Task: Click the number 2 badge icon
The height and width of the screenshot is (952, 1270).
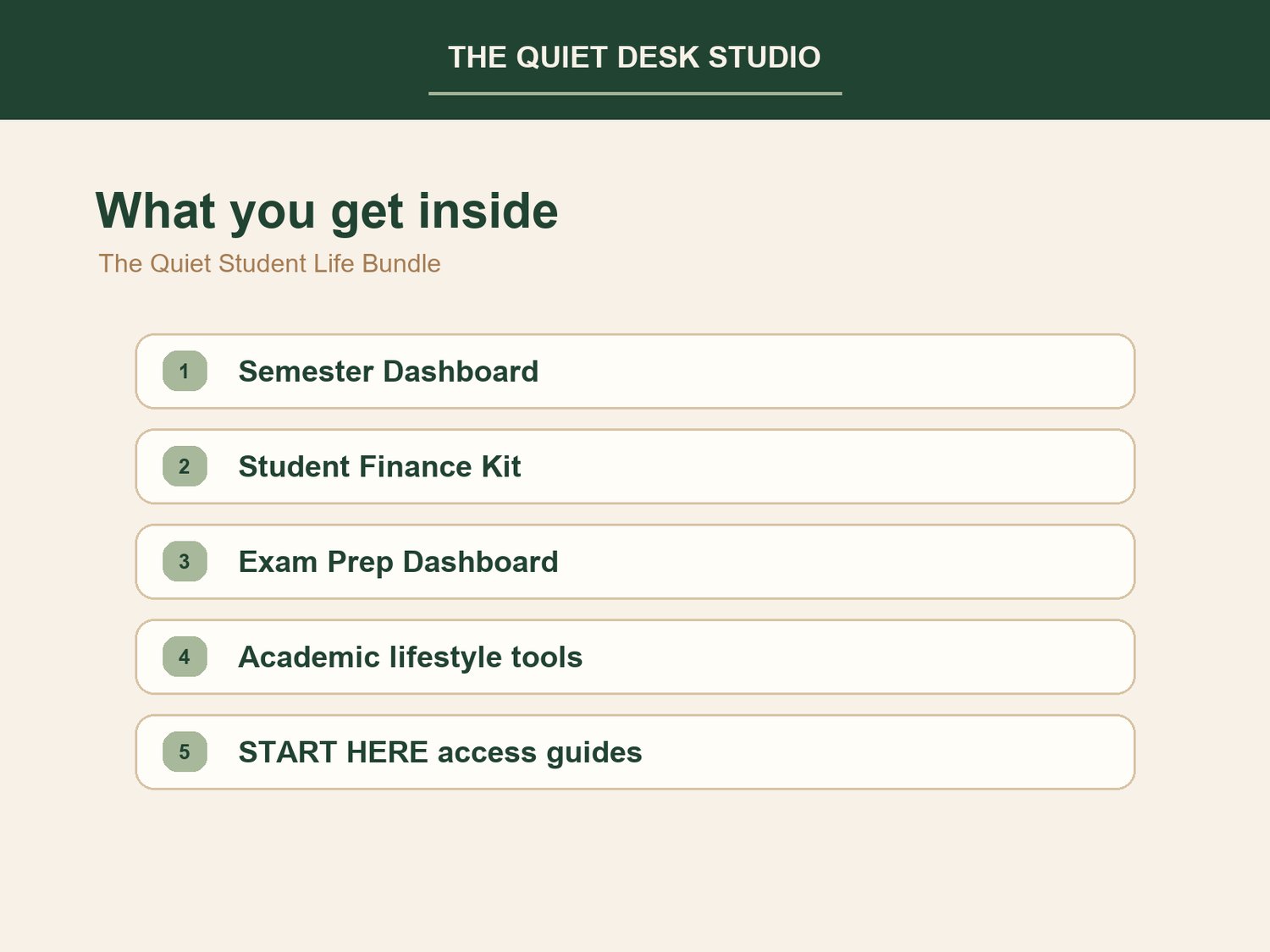Action: pyautogui.click(x=185, y=466)
